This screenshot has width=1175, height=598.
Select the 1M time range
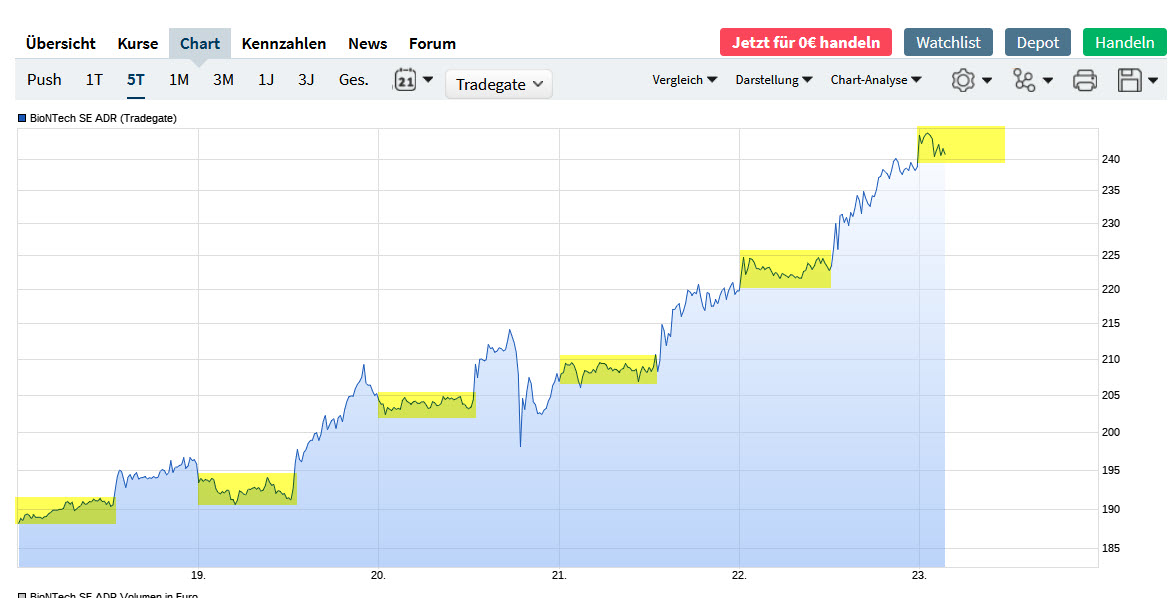point(179,79)
